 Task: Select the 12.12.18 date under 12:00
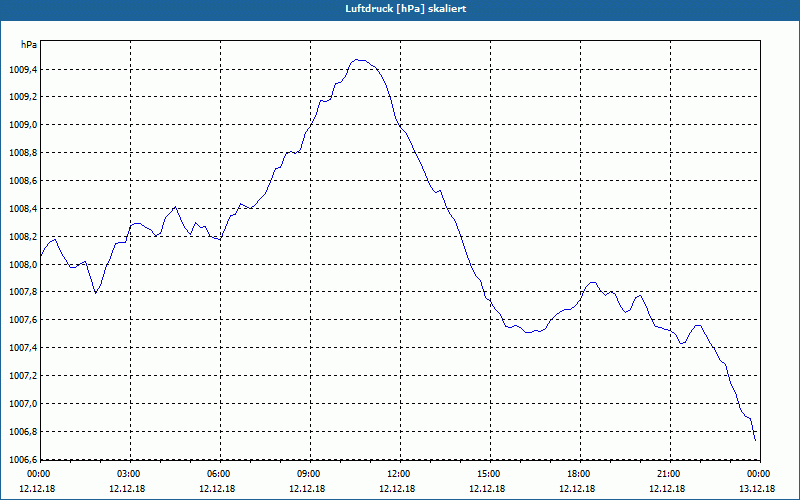[x=396, y=489]
